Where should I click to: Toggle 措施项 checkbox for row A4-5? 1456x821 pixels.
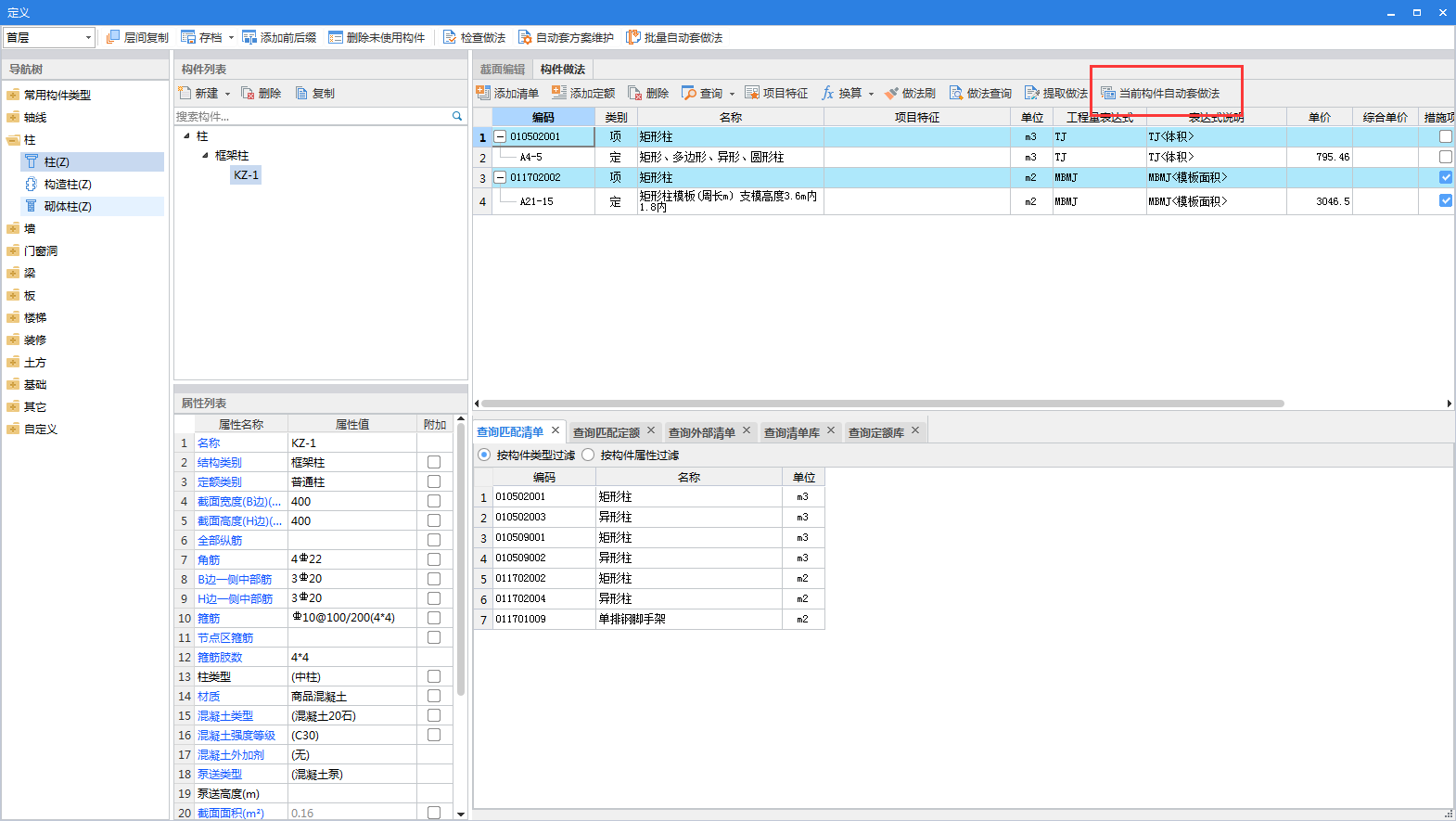point(1445,157)
